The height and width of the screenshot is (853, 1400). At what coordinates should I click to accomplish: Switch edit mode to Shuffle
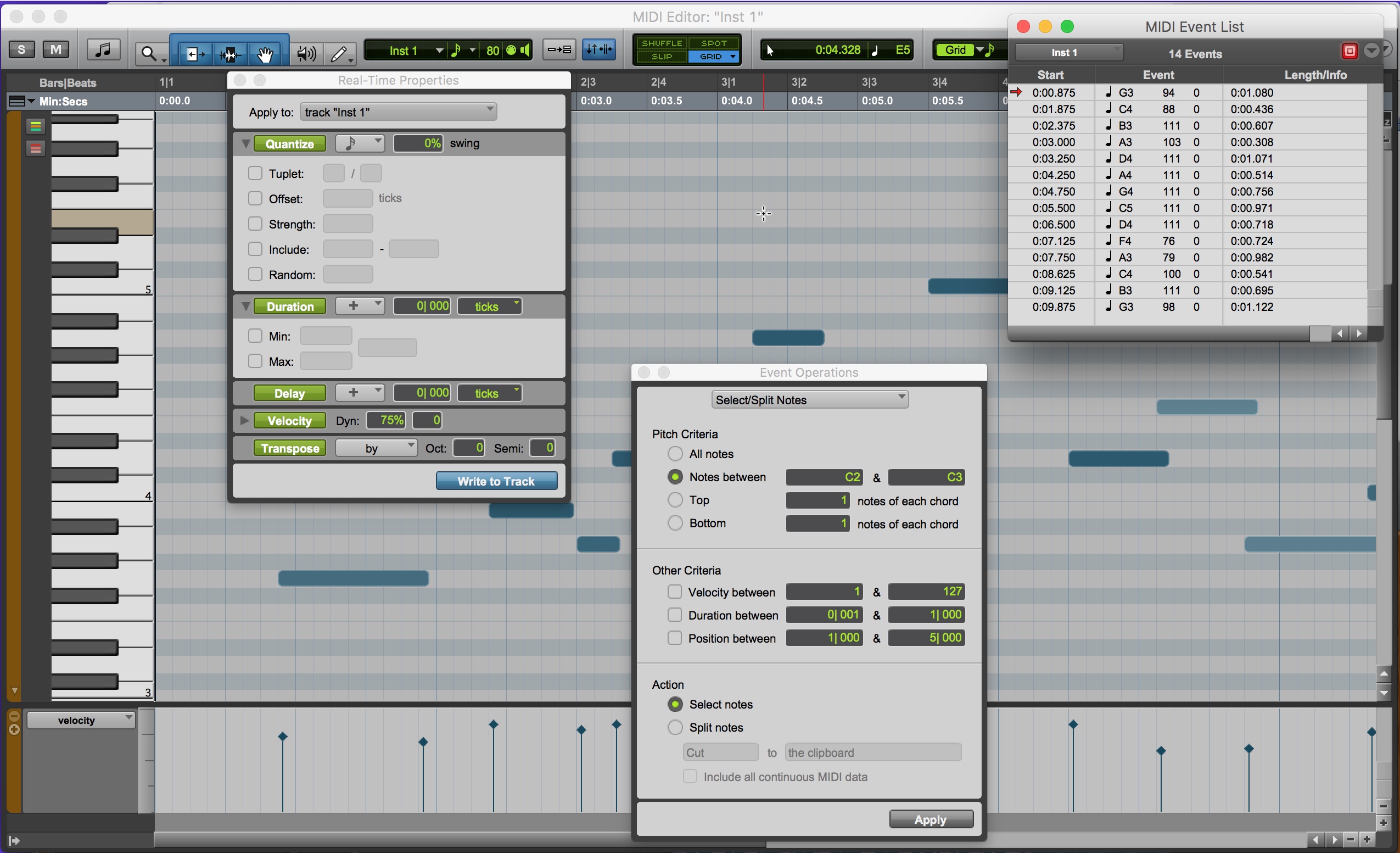(662, 42)
